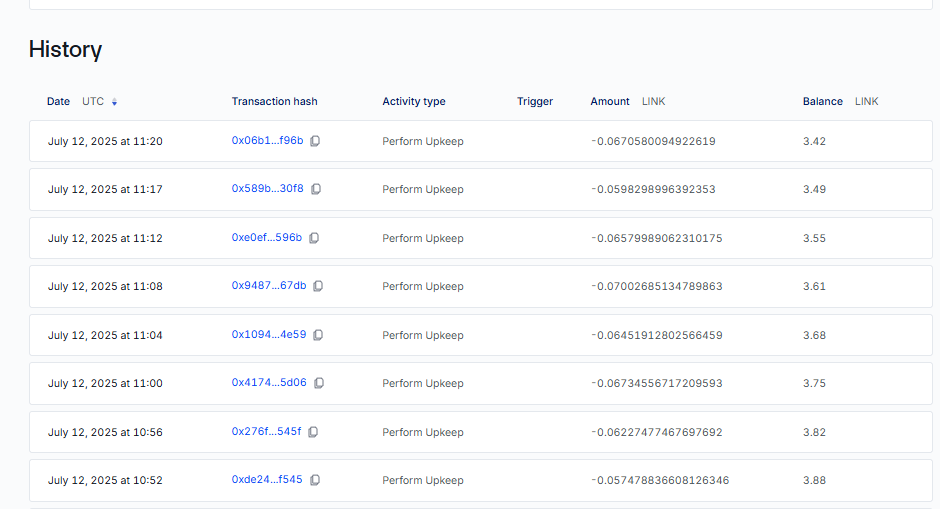Click balance value 3.42
Image resolution: width=940 pixels, height=509 pixels.
(814, 141)
